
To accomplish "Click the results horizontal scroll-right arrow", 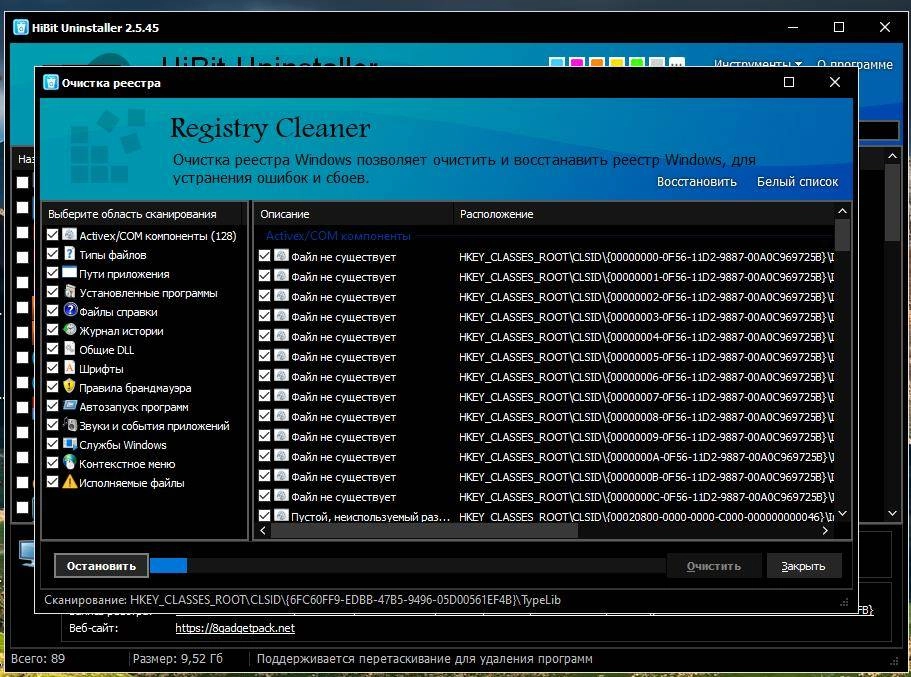I will pos(825,531).
